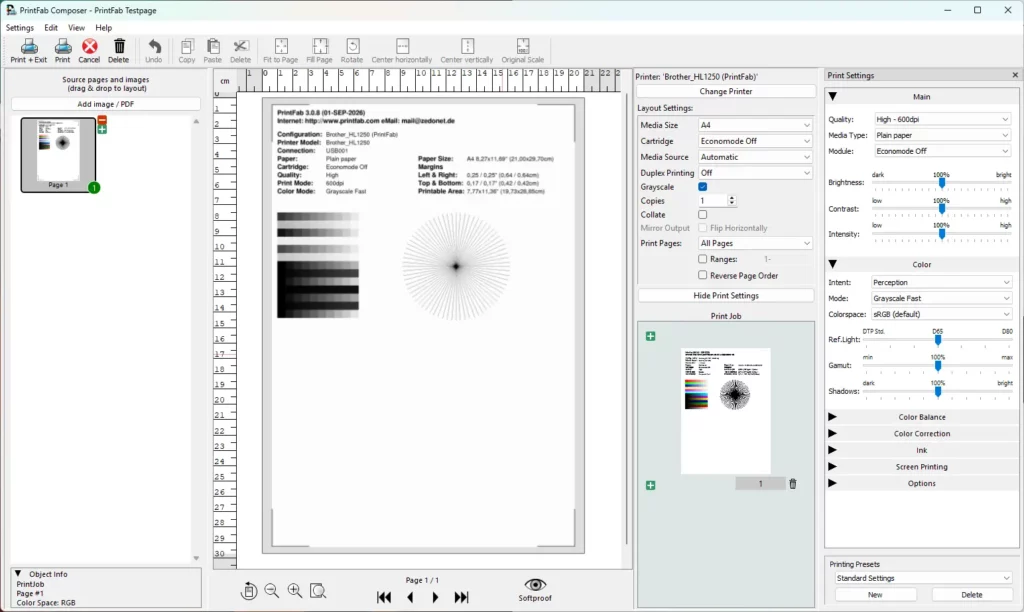
Task: Click green plus above print job page
Action: point(650,336)
